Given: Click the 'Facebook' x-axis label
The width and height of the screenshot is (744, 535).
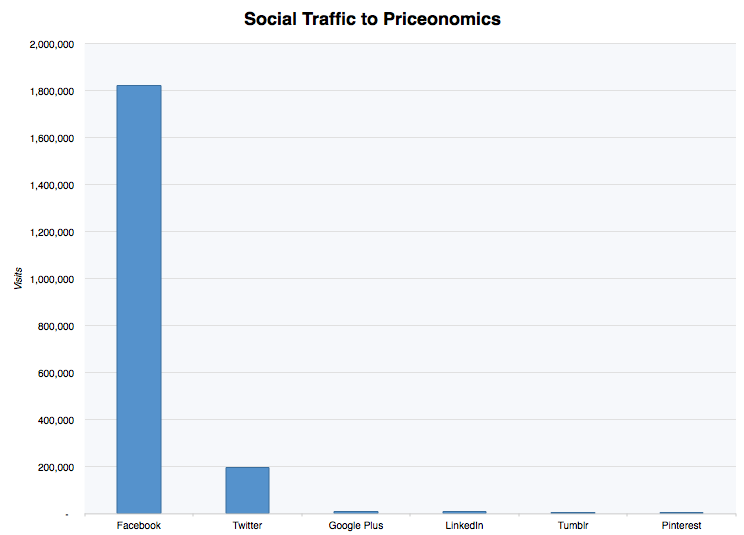Looking at the screenshot, I should [139, 525].
